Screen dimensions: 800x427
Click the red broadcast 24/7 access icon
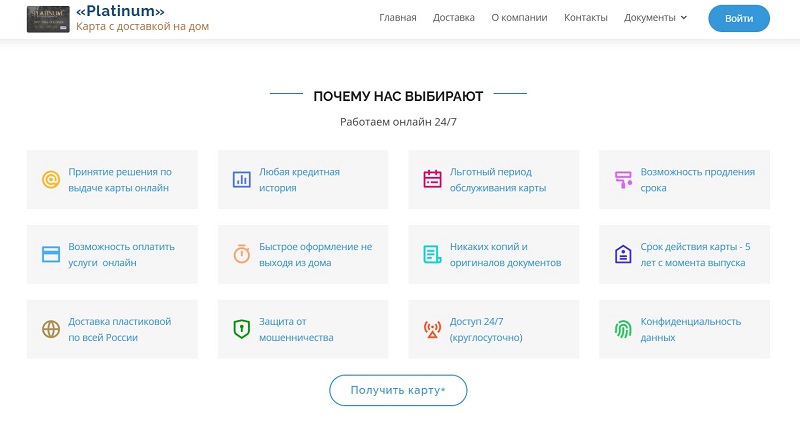432,329
